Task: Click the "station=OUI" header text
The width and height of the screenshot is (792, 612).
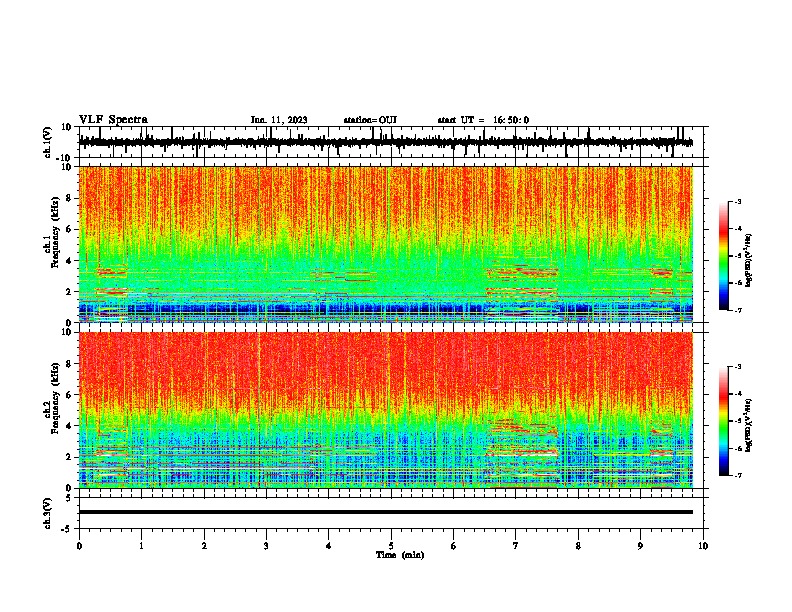Action: [370, 120]
